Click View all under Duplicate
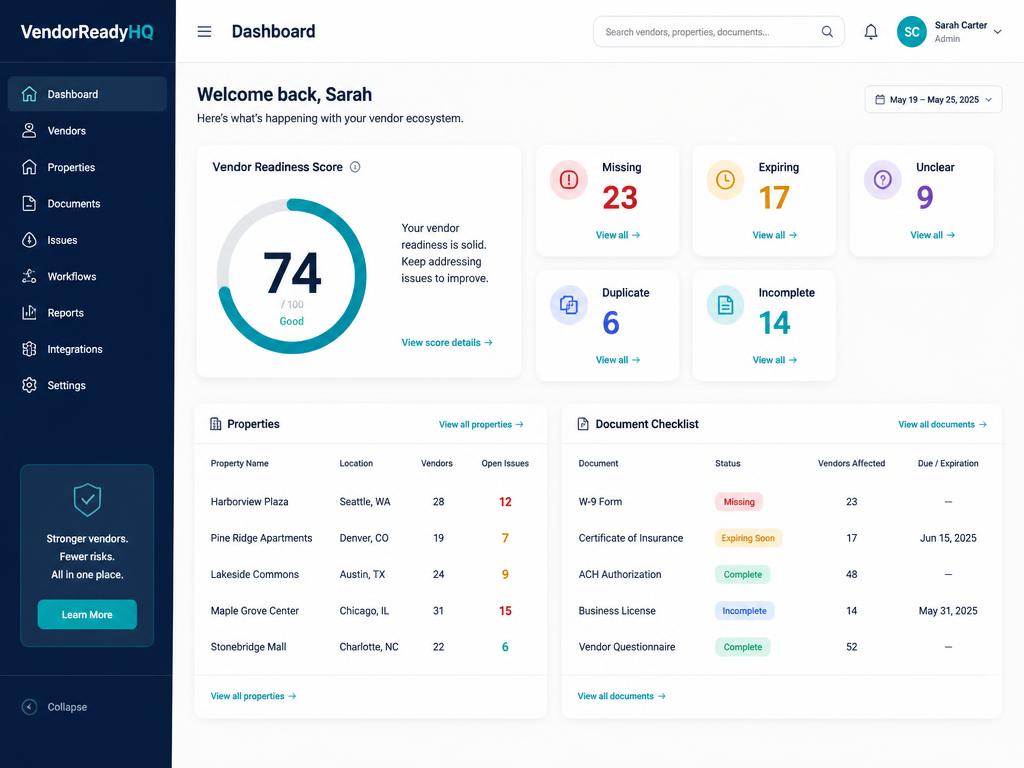Screen dimensions: 1024x768 (x=617, y=360)
